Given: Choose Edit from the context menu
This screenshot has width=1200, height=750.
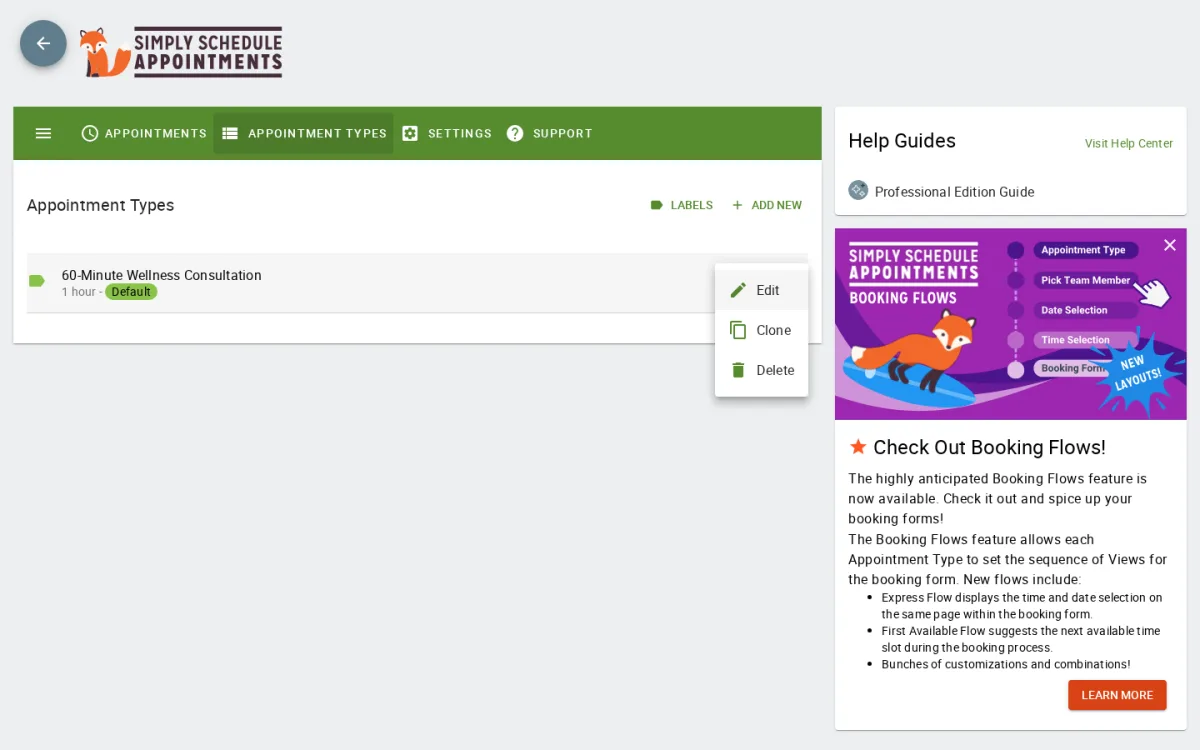Looking at the screenshot, I should point(761,290).
